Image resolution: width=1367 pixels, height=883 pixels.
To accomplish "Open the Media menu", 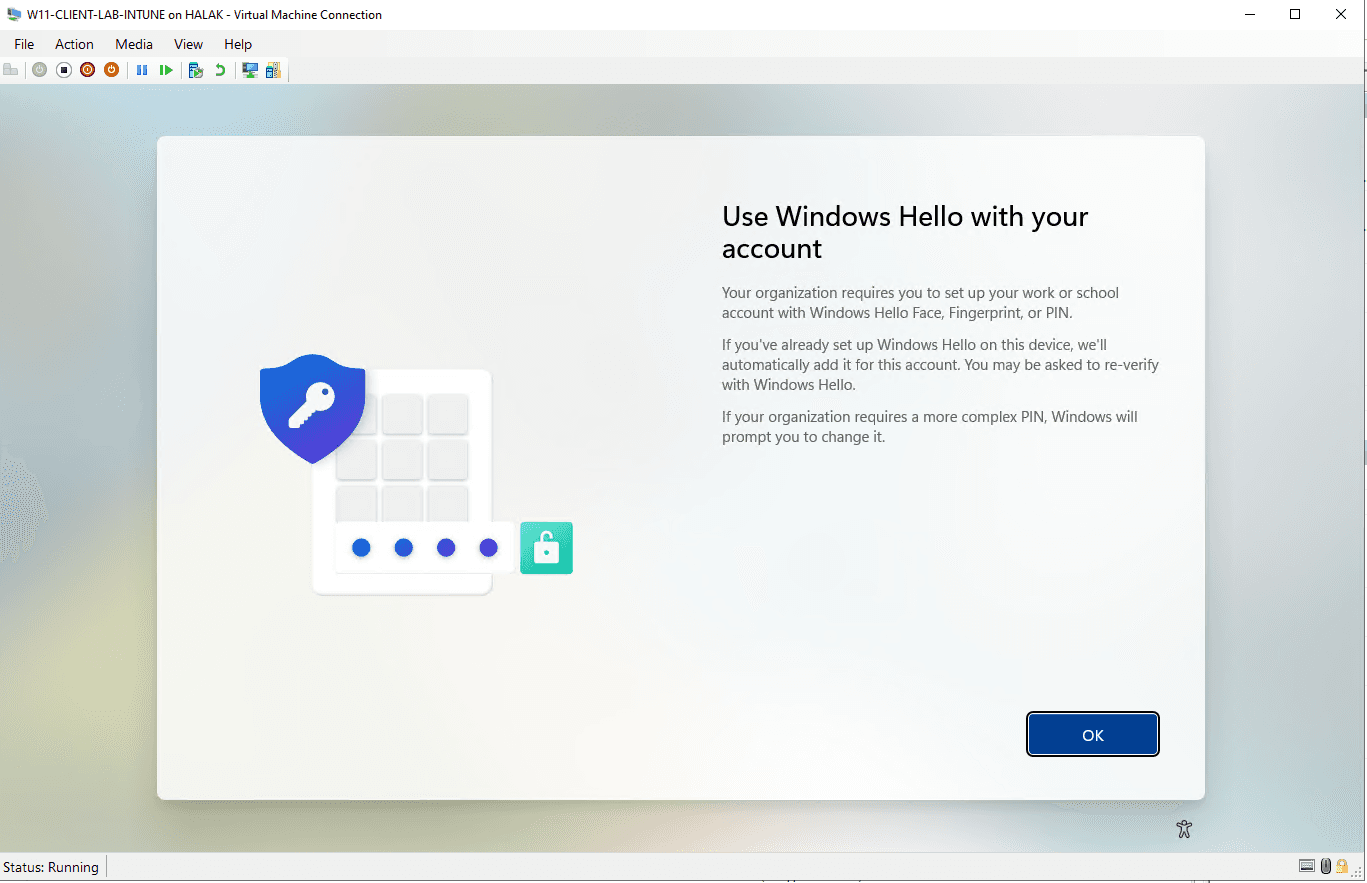I will (x=134, y=44).
